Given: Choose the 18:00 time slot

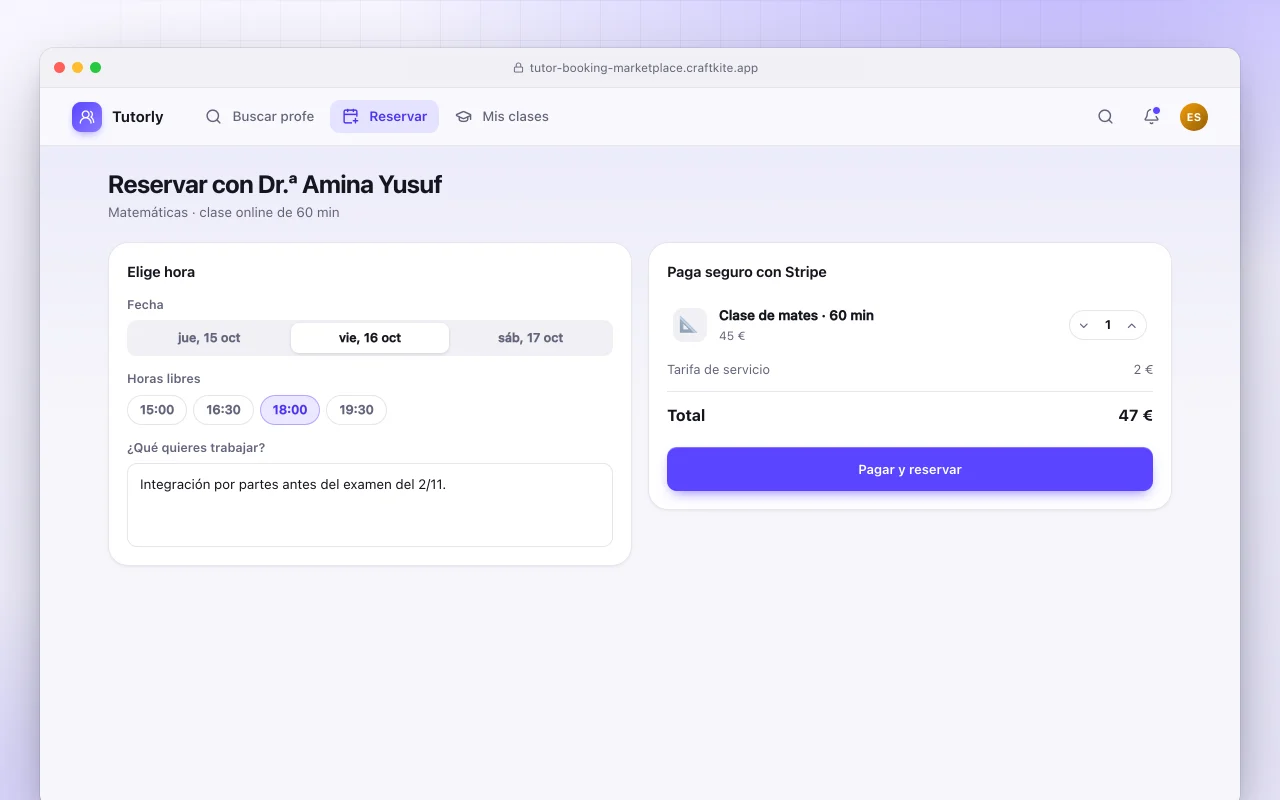Looking at the screenshot, I should (290, 410).
